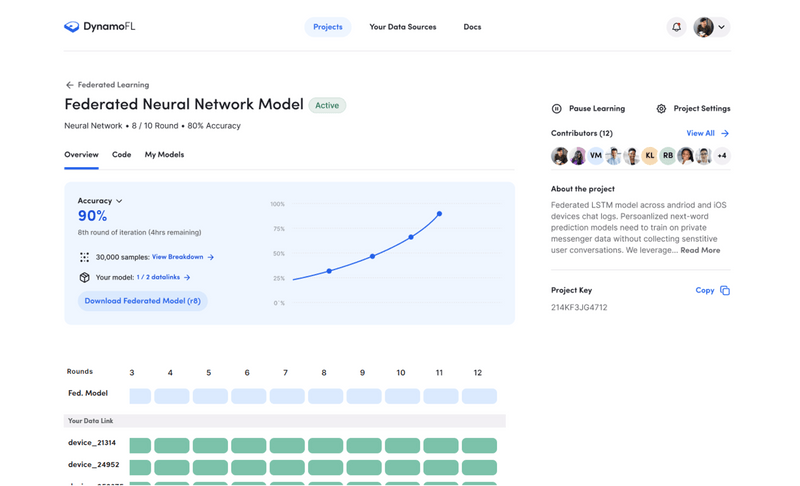This screenshot has width=800, height=486.
Task: Click the Pause Learning icon
Action: tap(557, 109)
